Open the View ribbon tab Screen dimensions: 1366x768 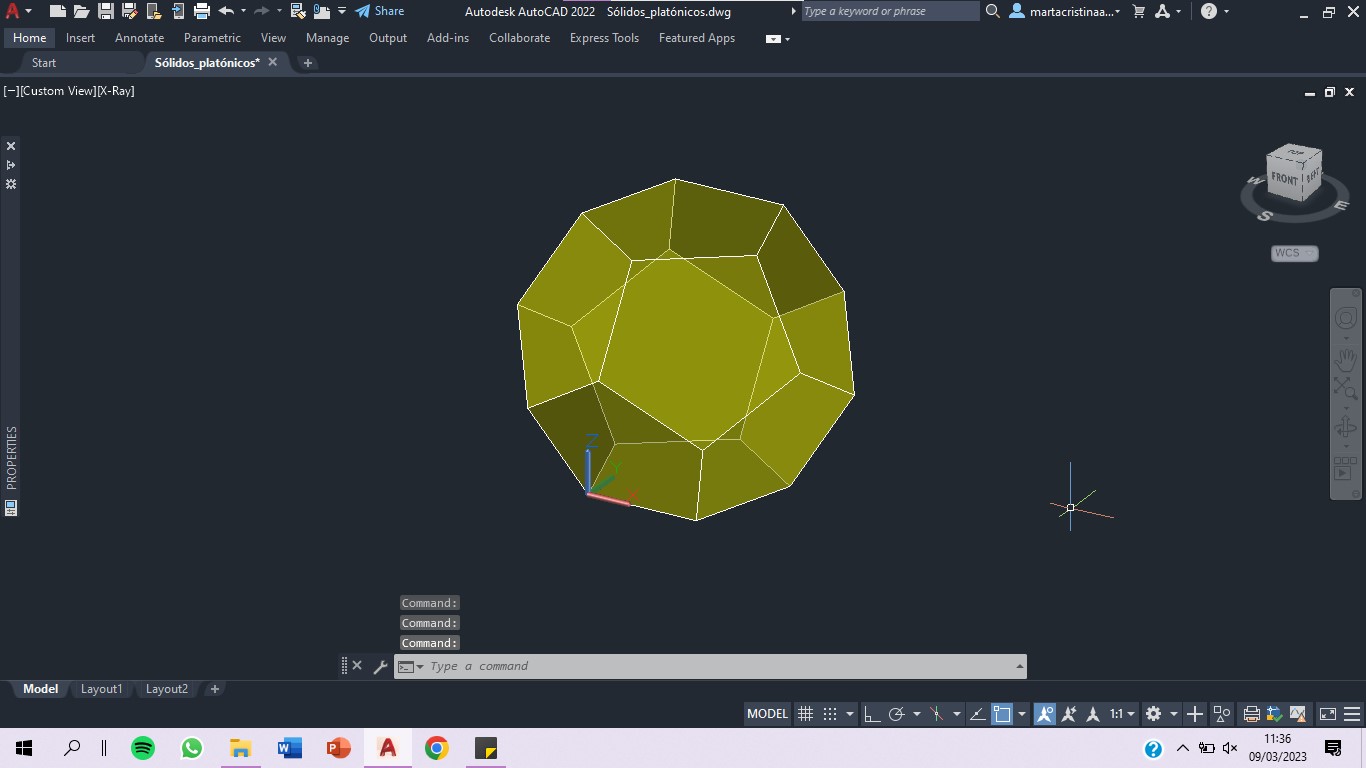(x=273, y=38)
